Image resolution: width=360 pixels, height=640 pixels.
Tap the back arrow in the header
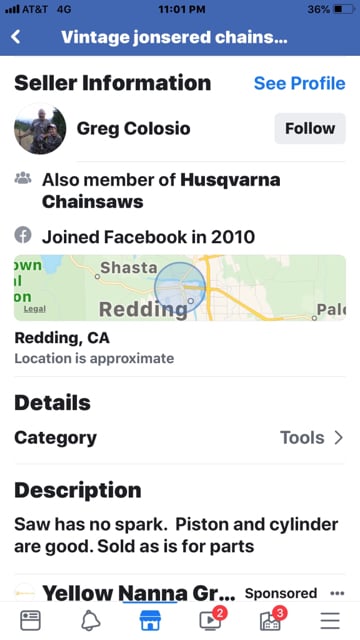(x=16, y=37)
